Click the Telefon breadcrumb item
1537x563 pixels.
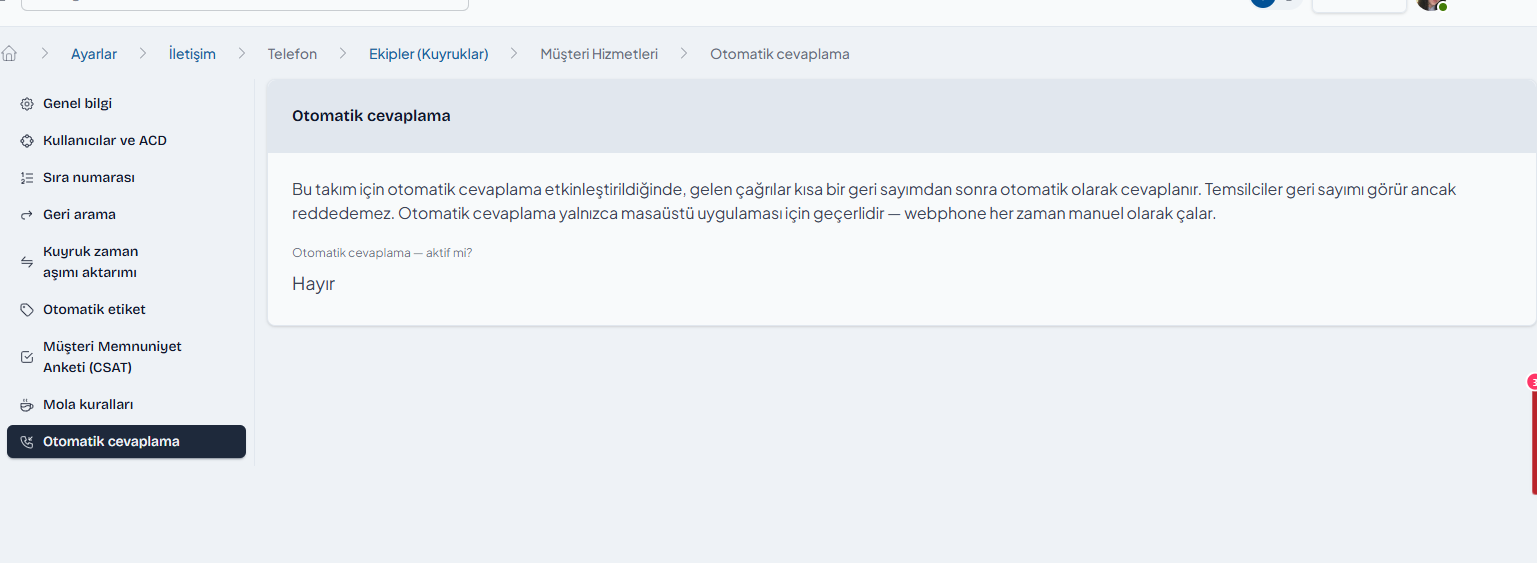pyautogui.click(x=292, y=54)
